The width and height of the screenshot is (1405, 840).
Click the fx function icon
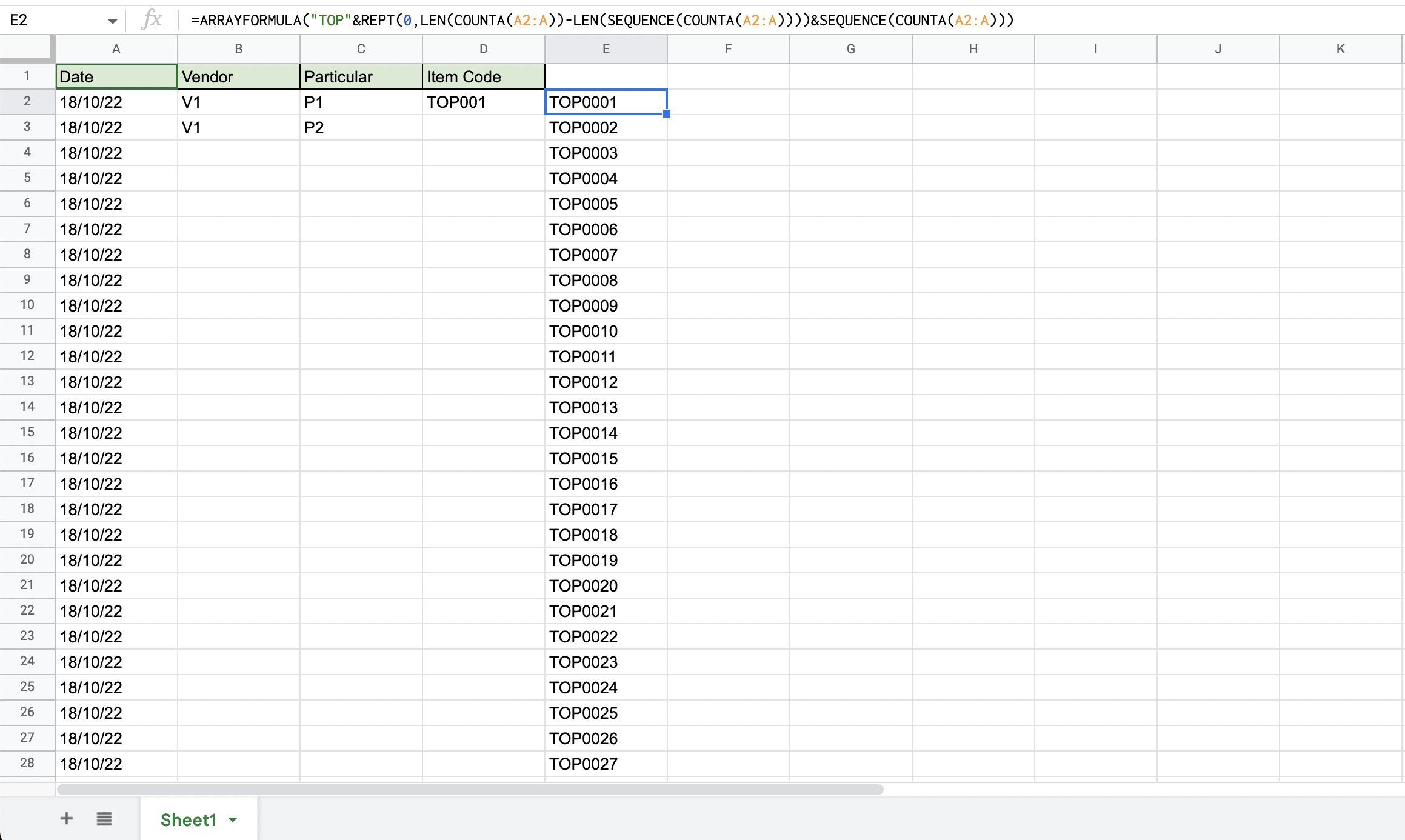coord(153,20)
